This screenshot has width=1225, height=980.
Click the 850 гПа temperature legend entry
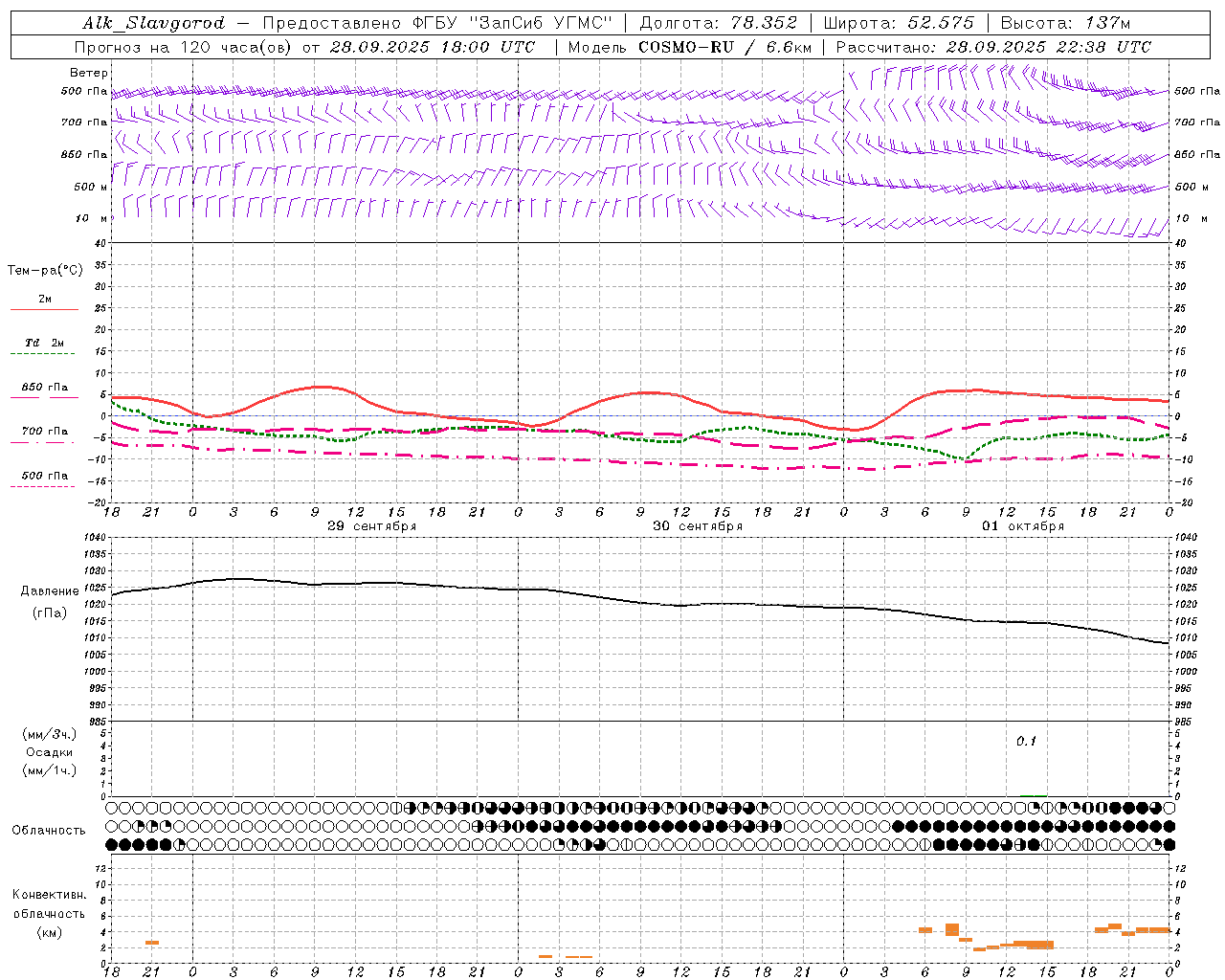(x=44, y=388)
